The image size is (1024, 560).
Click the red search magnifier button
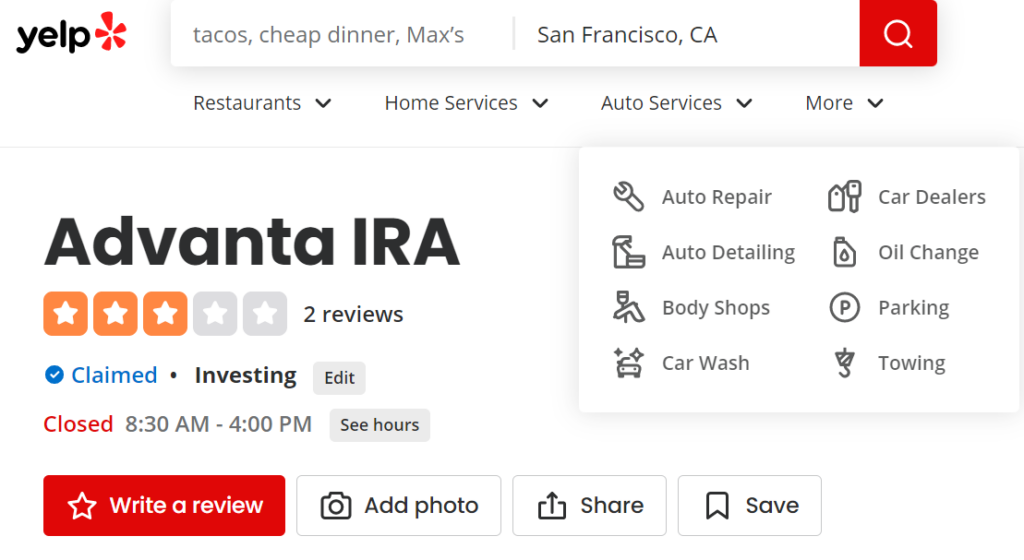click(898, 33)
